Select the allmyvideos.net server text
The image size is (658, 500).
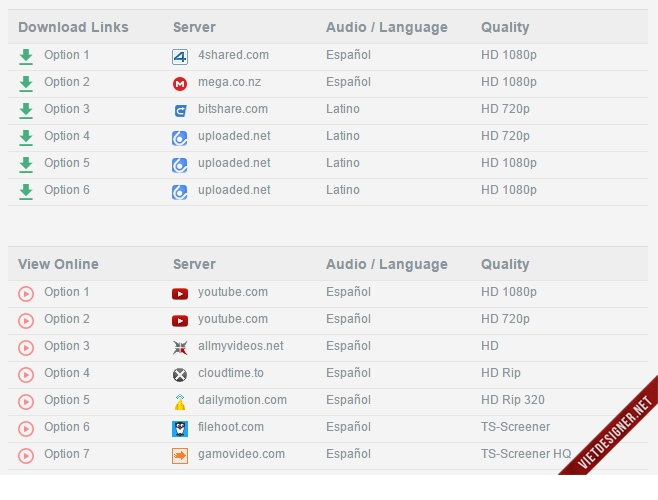point(241,346)
